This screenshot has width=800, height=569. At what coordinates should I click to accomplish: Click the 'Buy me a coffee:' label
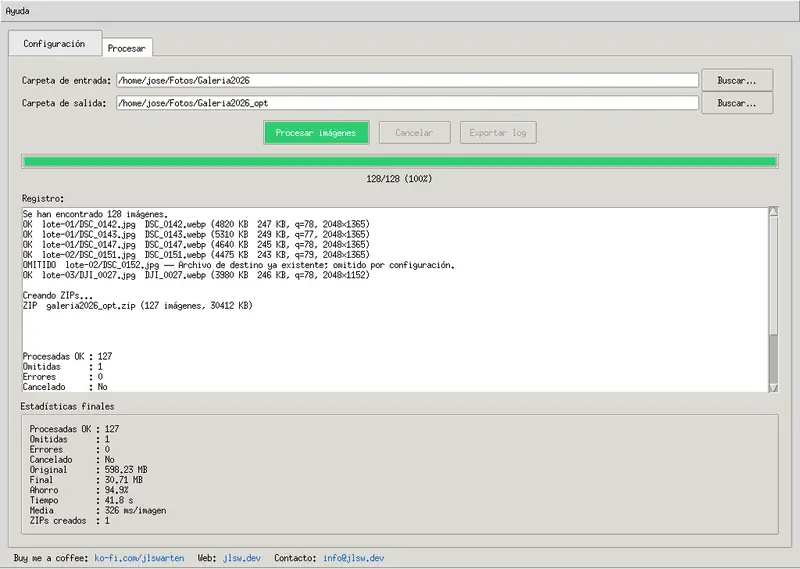51,558
